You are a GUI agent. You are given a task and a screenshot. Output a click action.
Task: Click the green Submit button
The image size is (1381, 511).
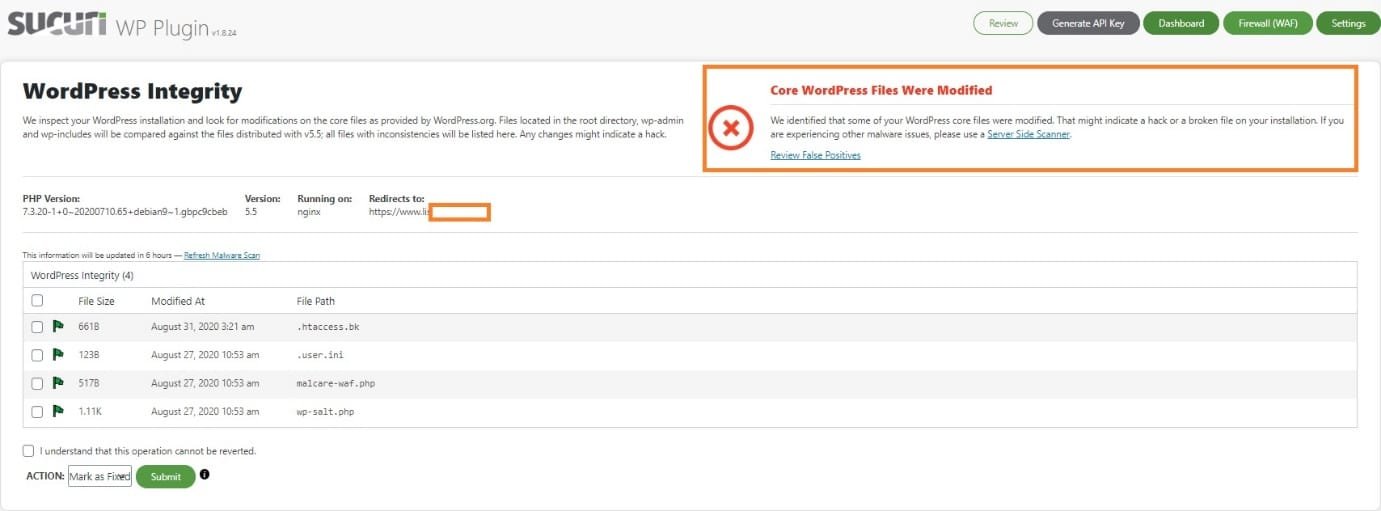pos(166,477)
